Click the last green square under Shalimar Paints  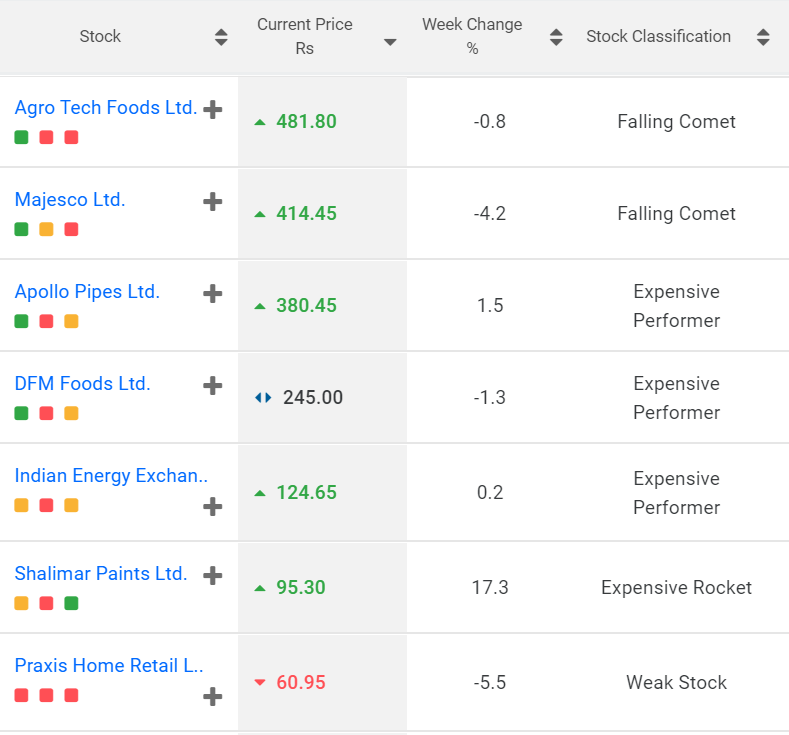pos(71,604)
